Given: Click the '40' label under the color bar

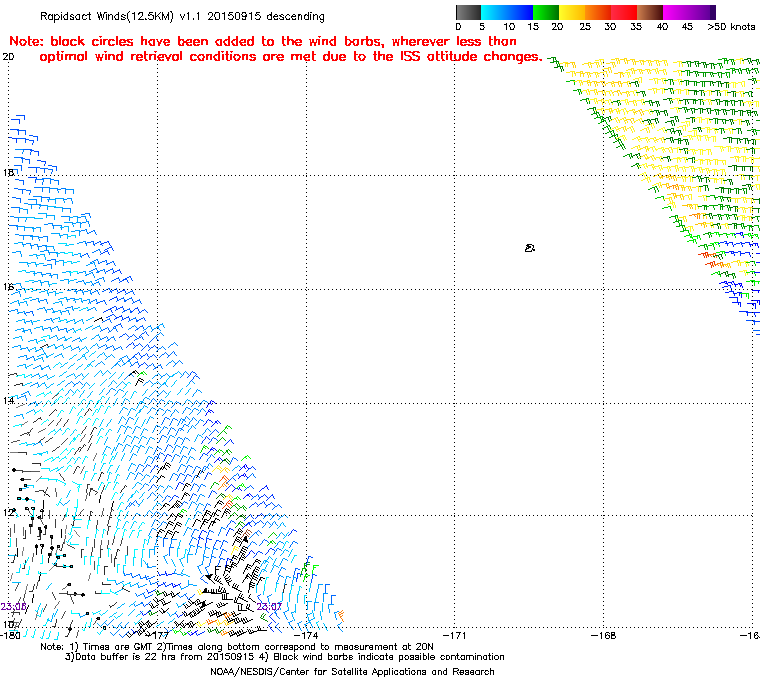Looking at the screenshot, I should [662, 27].
